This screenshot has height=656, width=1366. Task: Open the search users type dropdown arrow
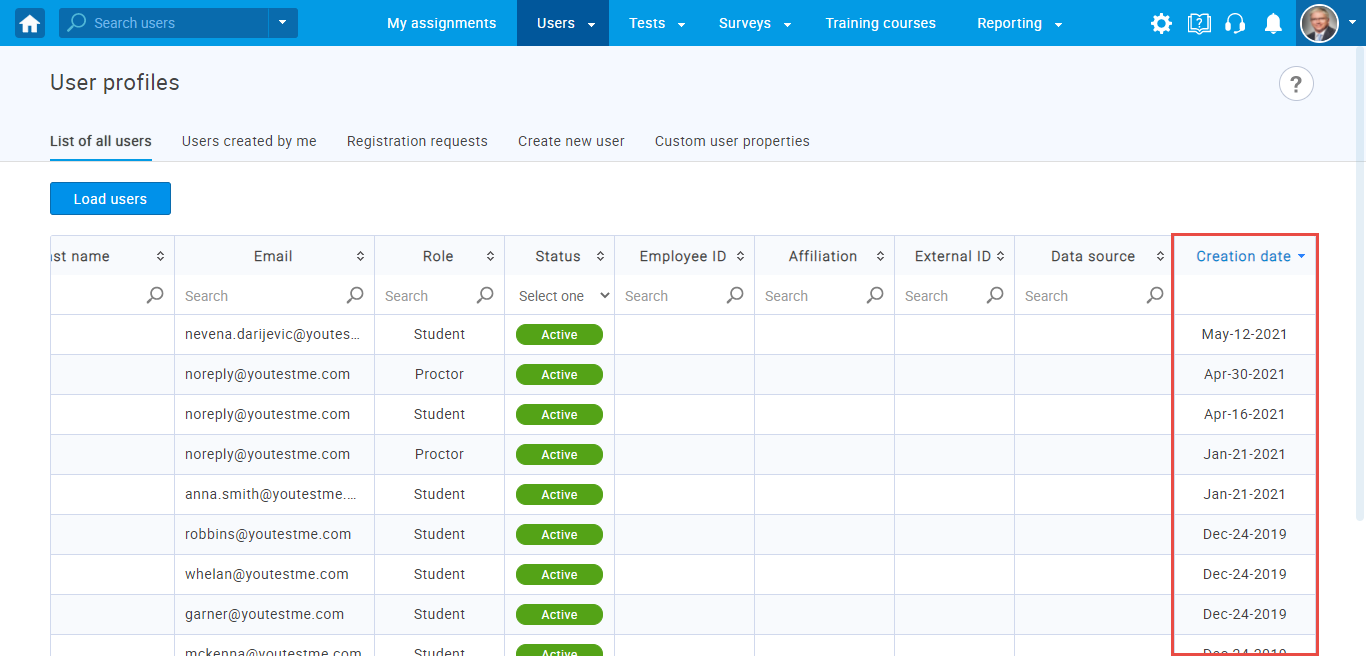283,23
